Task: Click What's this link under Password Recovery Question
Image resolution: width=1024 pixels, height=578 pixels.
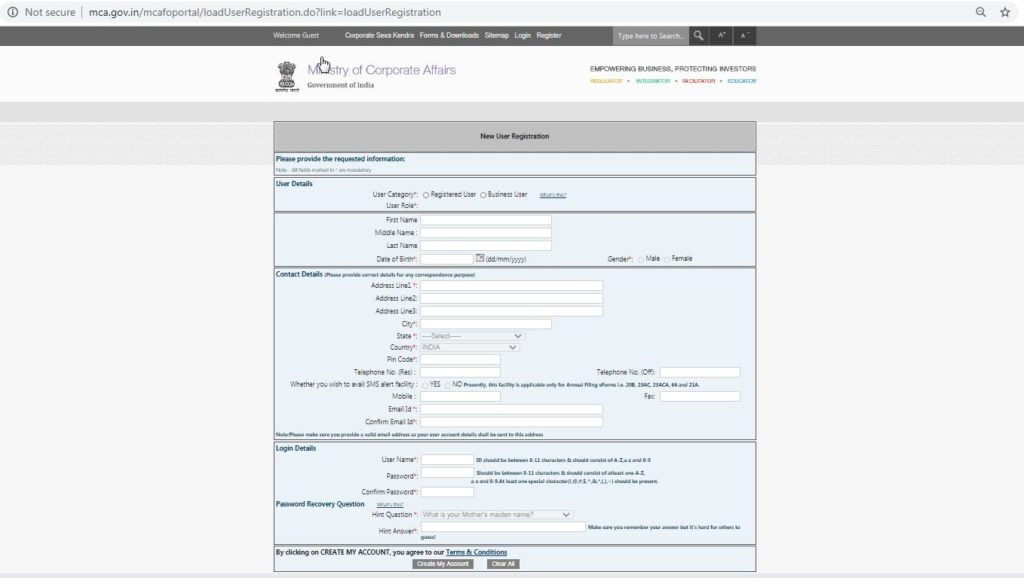Action: (390, 505)
